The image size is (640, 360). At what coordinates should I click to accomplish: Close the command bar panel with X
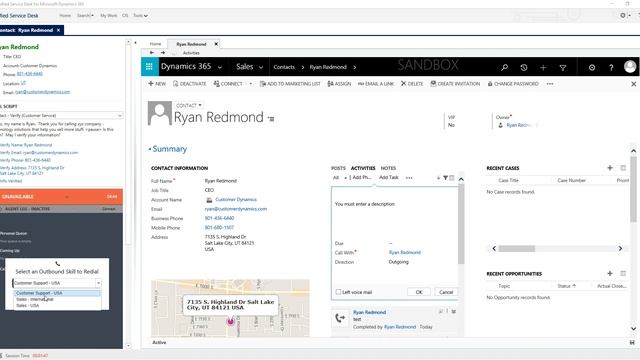[633, 84]
